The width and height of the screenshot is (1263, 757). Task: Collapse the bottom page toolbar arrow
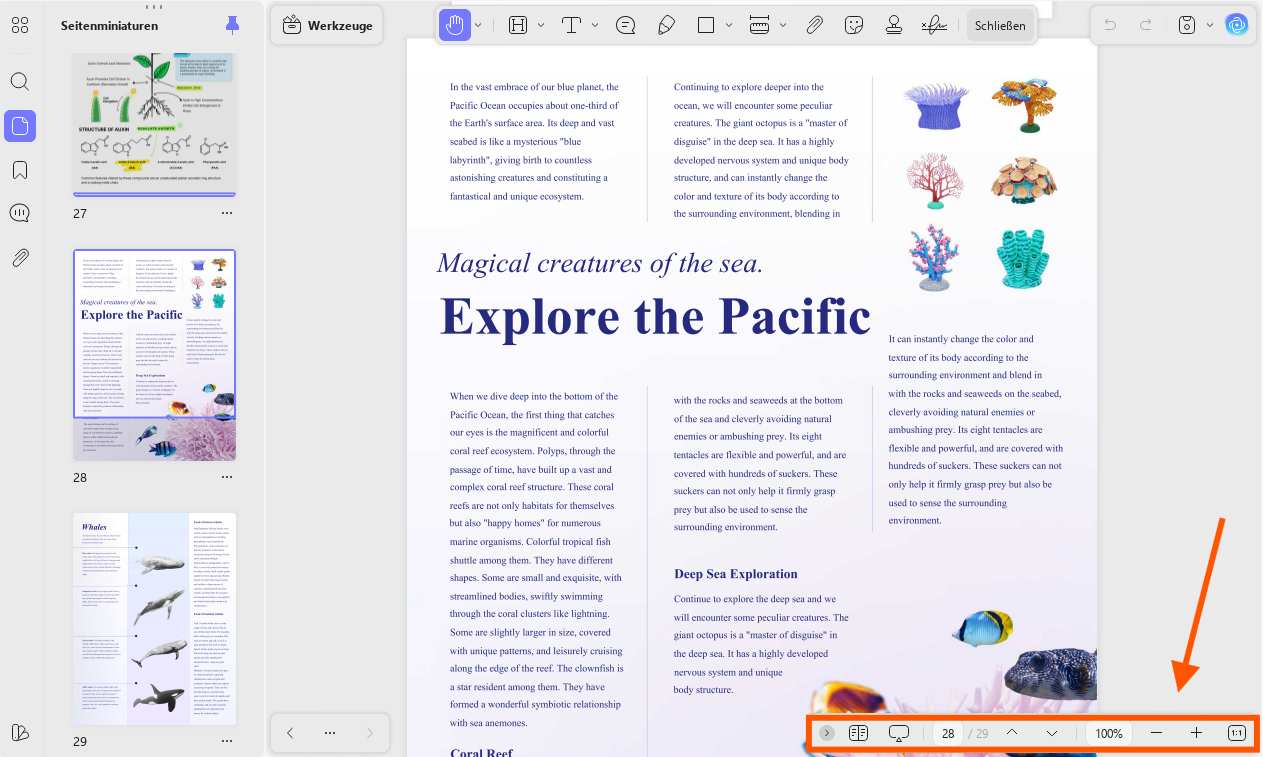point(827,733)
